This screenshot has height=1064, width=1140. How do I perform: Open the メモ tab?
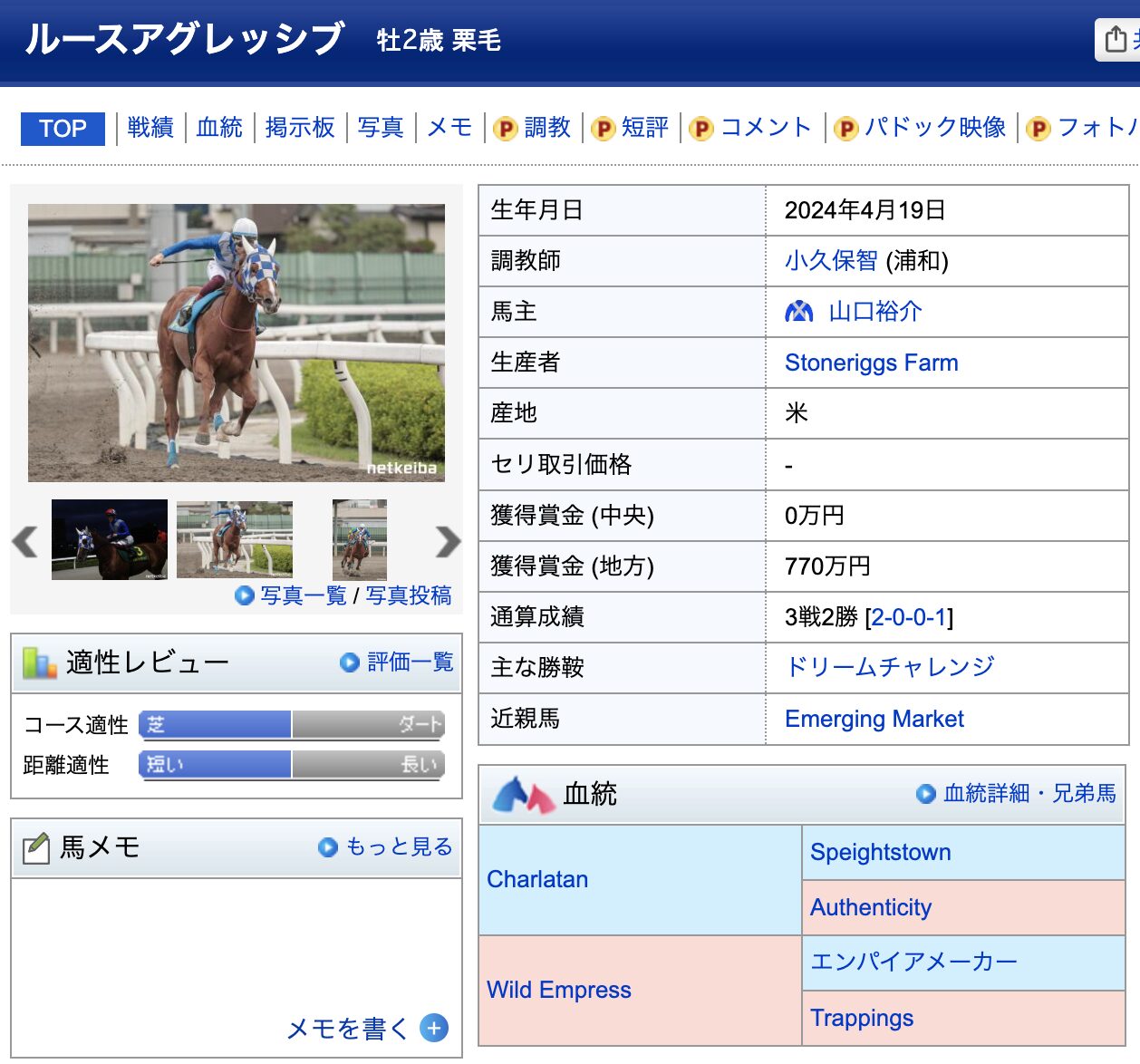point(449,128)
